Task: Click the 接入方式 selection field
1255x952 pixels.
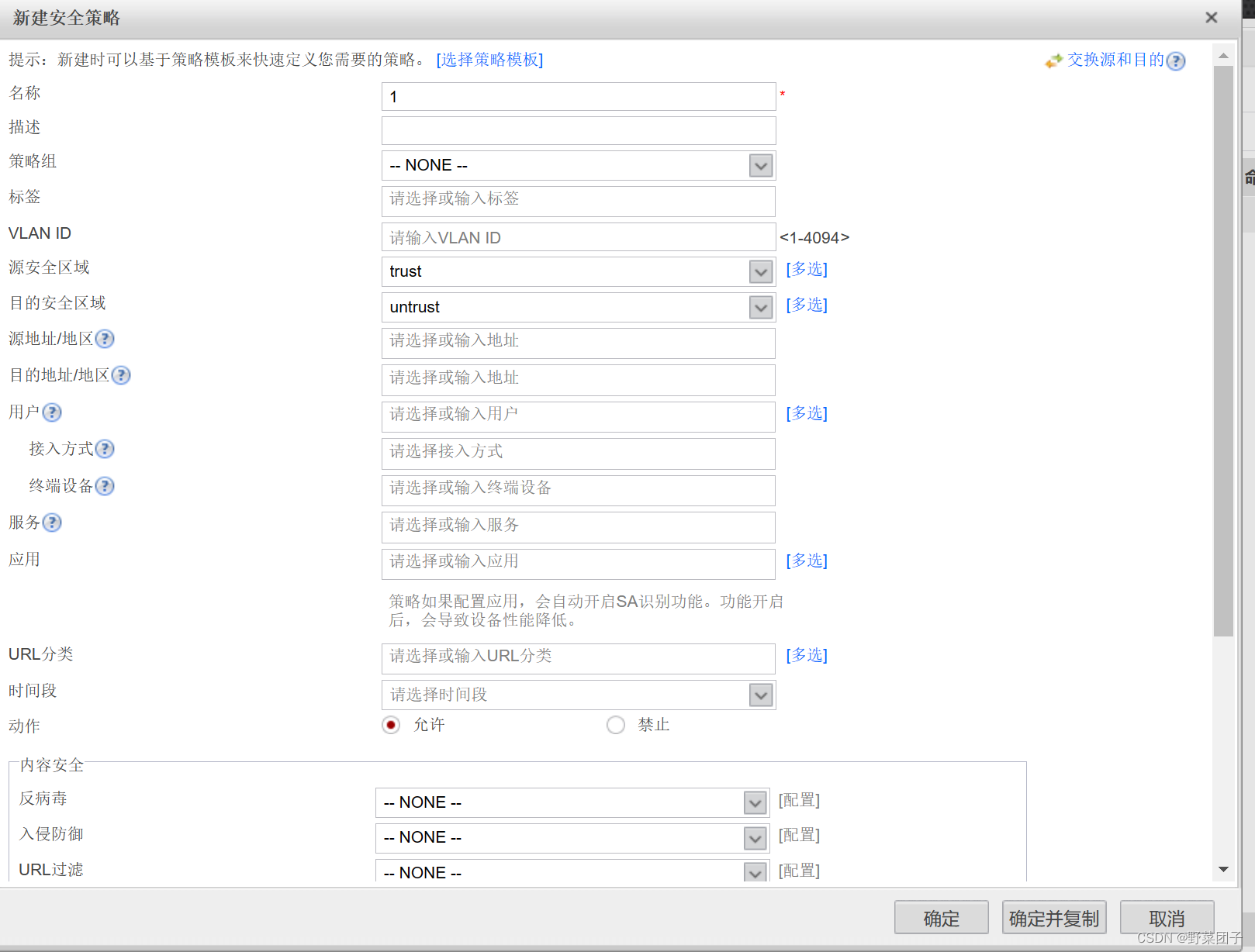Action: 579,454
